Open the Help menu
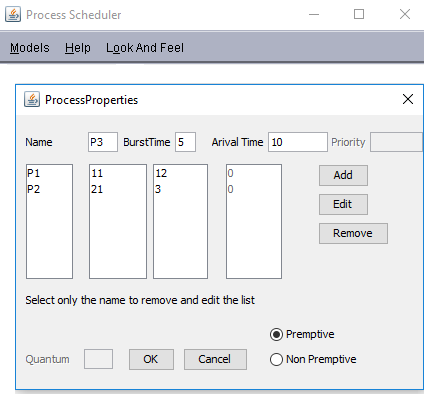The height and width of the screenshot is (394, 424). pos(78,48)
